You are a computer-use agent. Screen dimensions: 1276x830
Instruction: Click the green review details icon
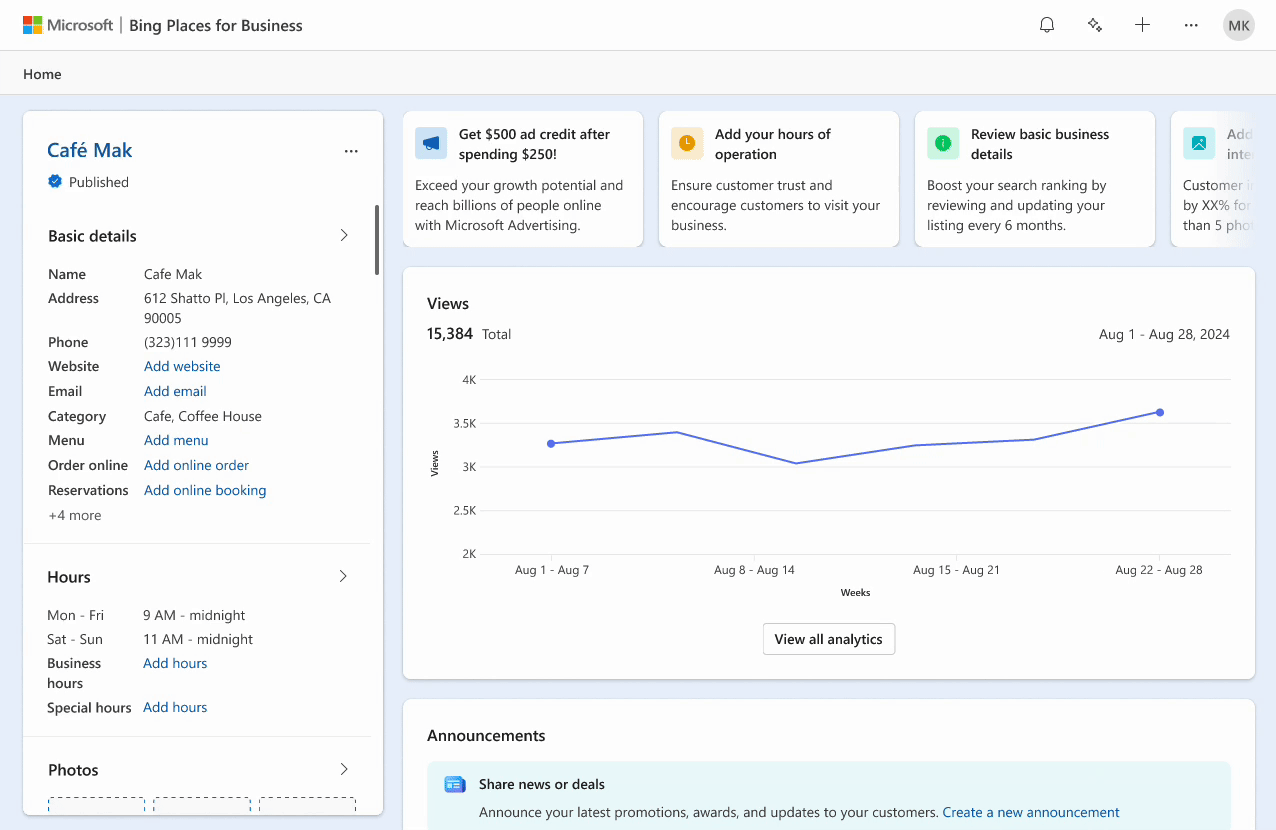pos(943,143)
